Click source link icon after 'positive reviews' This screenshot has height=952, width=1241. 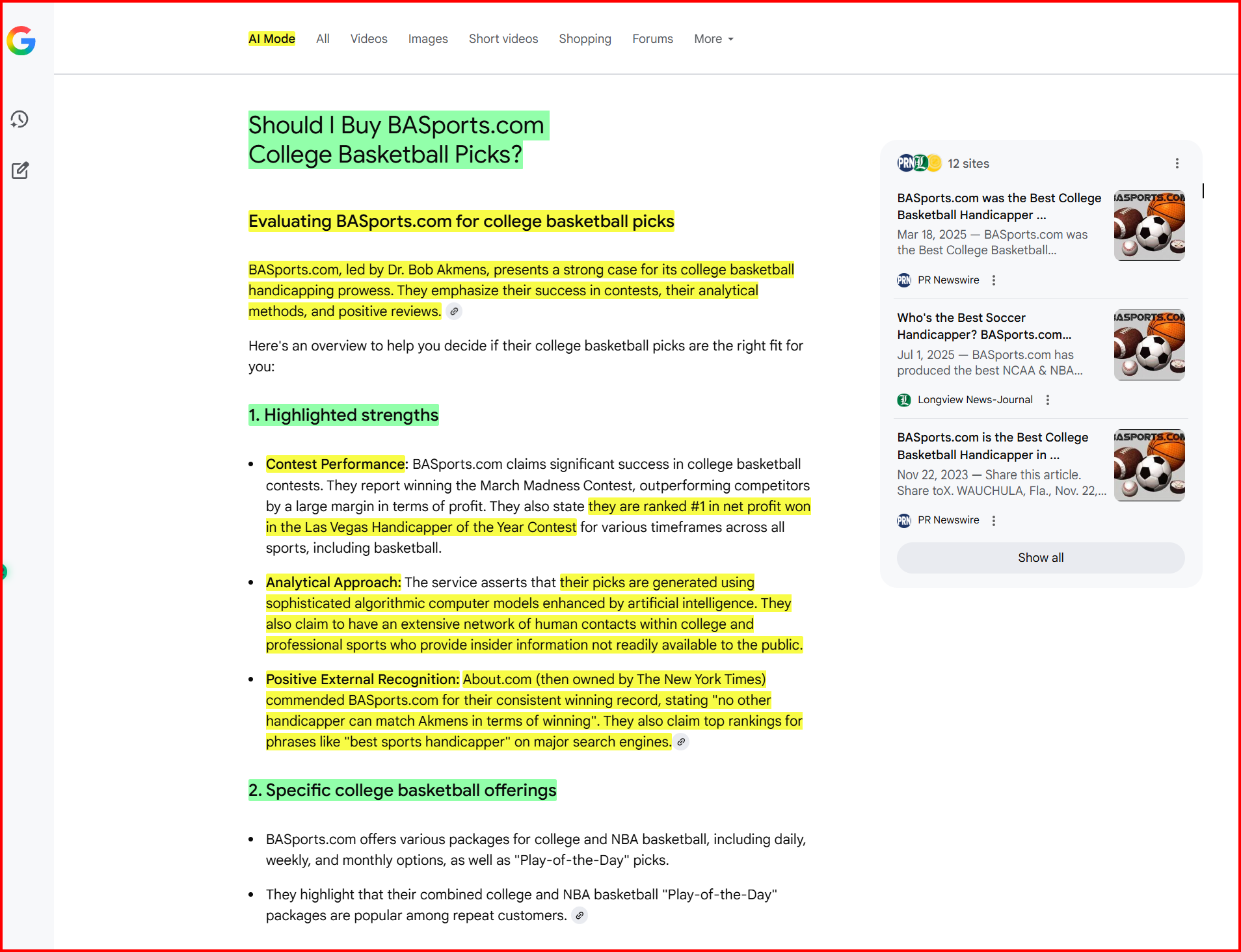(454, 311)
